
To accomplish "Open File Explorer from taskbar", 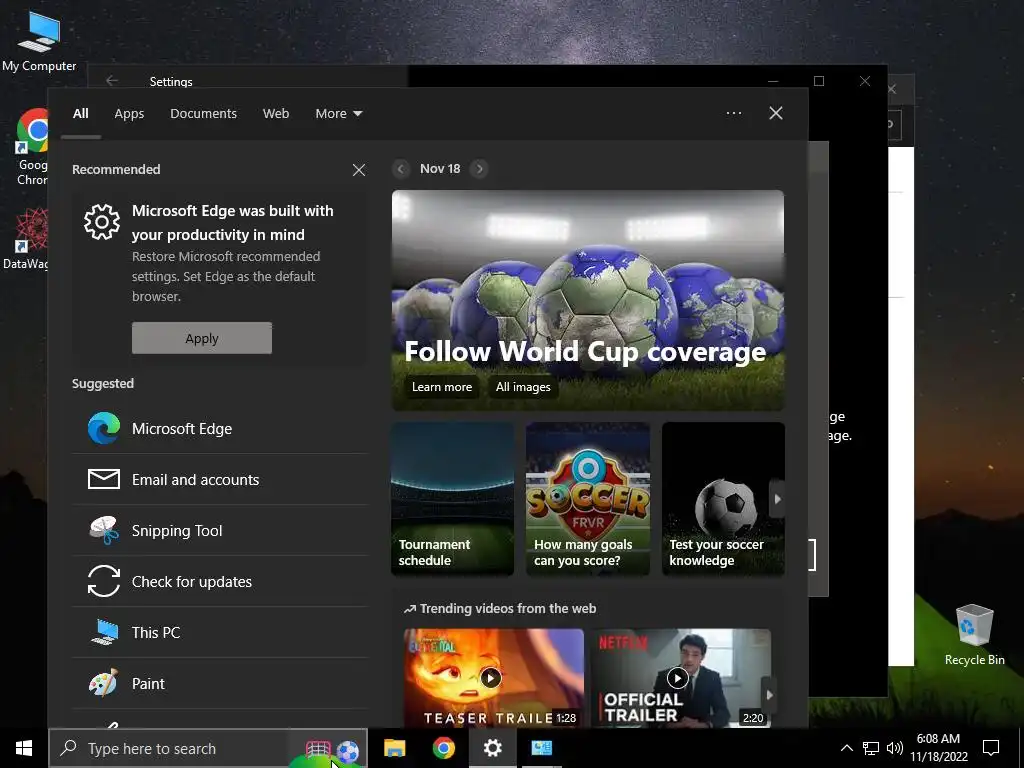I will 394,748.
